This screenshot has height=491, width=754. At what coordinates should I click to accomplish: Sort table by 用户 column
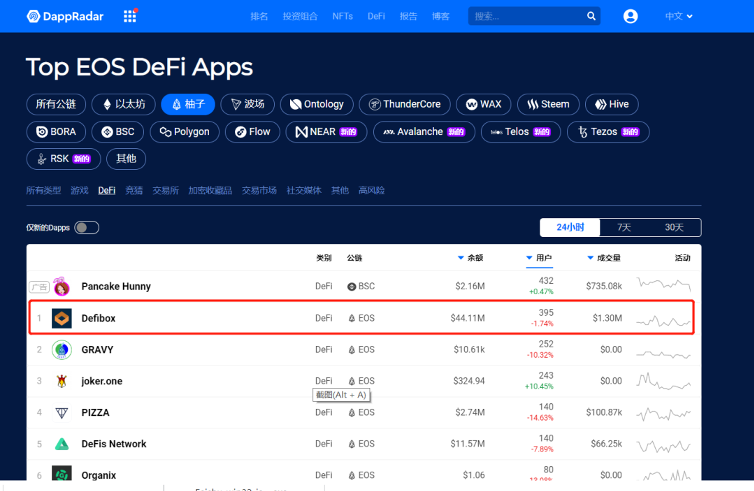539,258
